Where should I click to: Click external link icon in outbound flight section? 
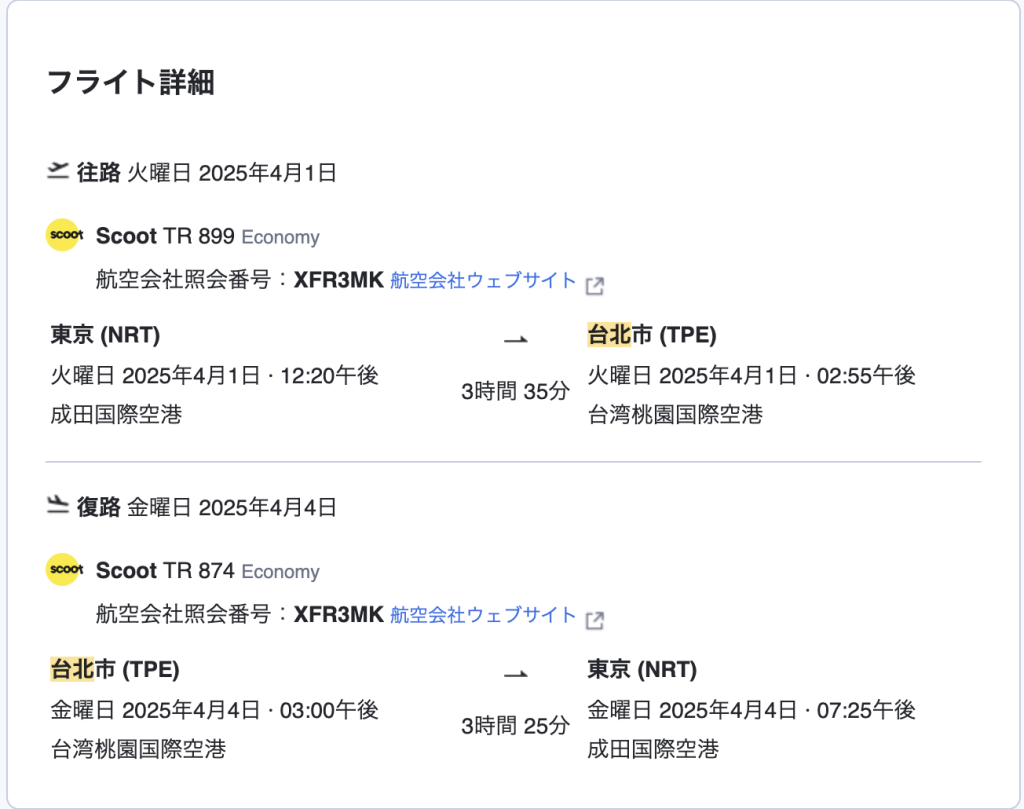pyautogui.click(x=595, y=286)
